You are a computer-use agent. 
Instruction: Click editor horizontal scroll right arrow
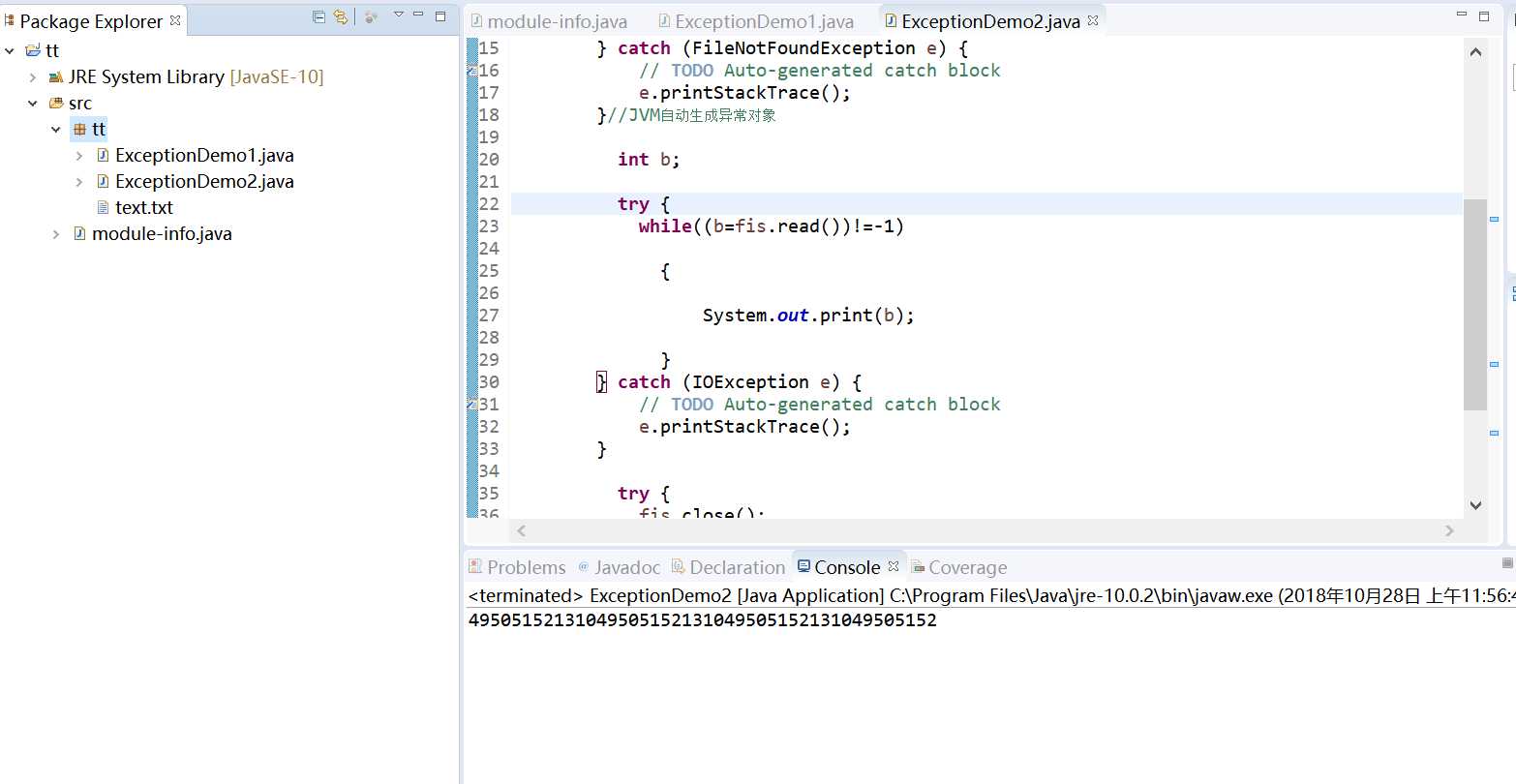[1449, 530]
